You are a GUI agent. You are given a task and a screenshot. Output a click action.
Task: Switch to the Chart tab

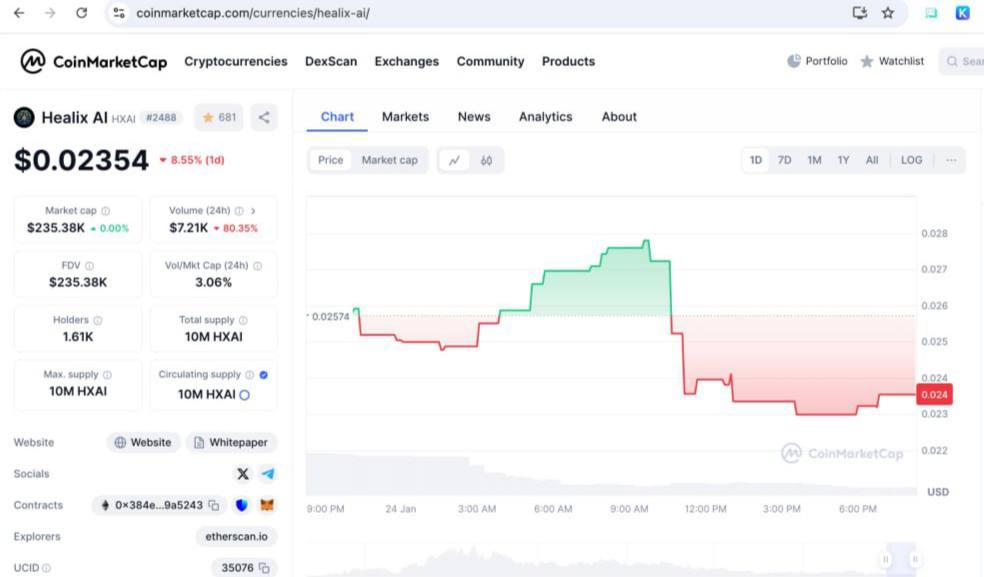[x=337, y=117]
